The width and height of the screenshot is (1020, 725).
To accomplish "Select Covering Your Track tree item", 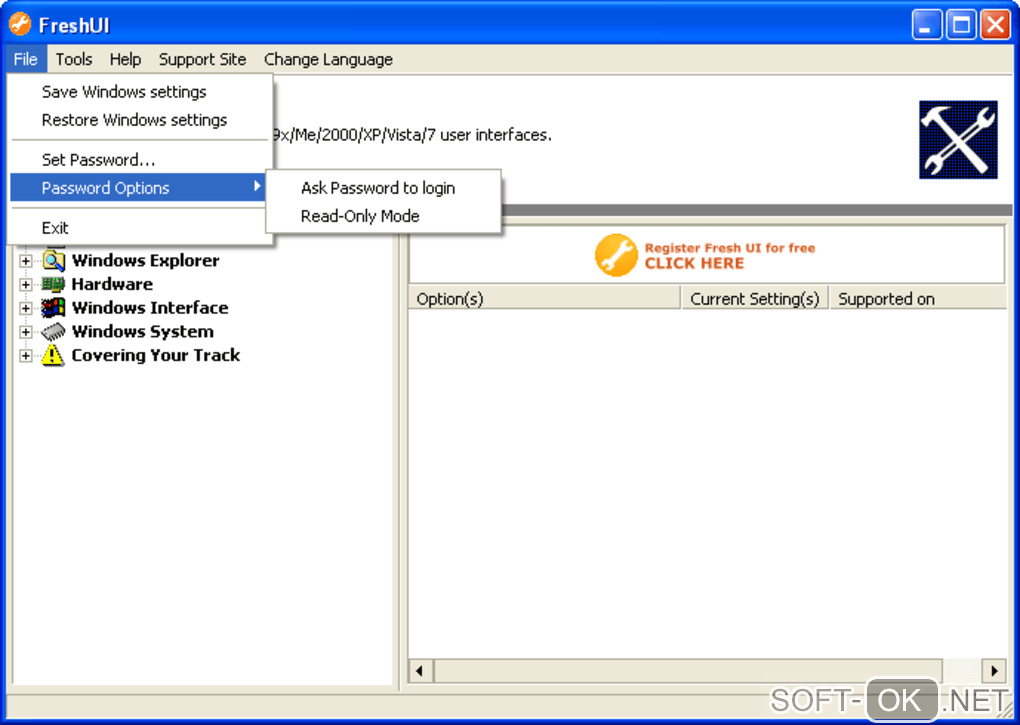I will point(155,355).
